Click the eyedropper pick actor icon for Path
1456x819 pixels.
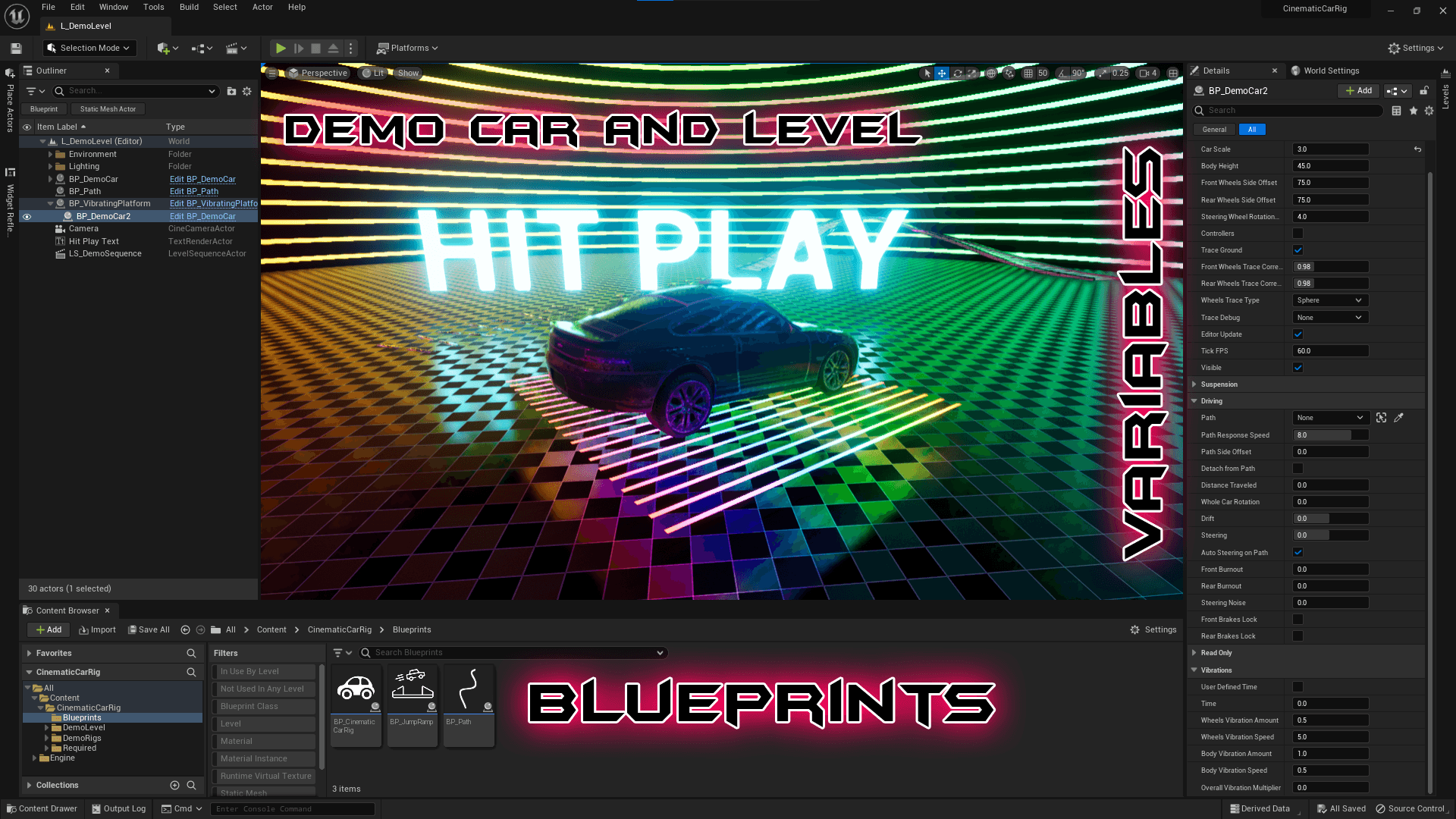click(1399, 418)
